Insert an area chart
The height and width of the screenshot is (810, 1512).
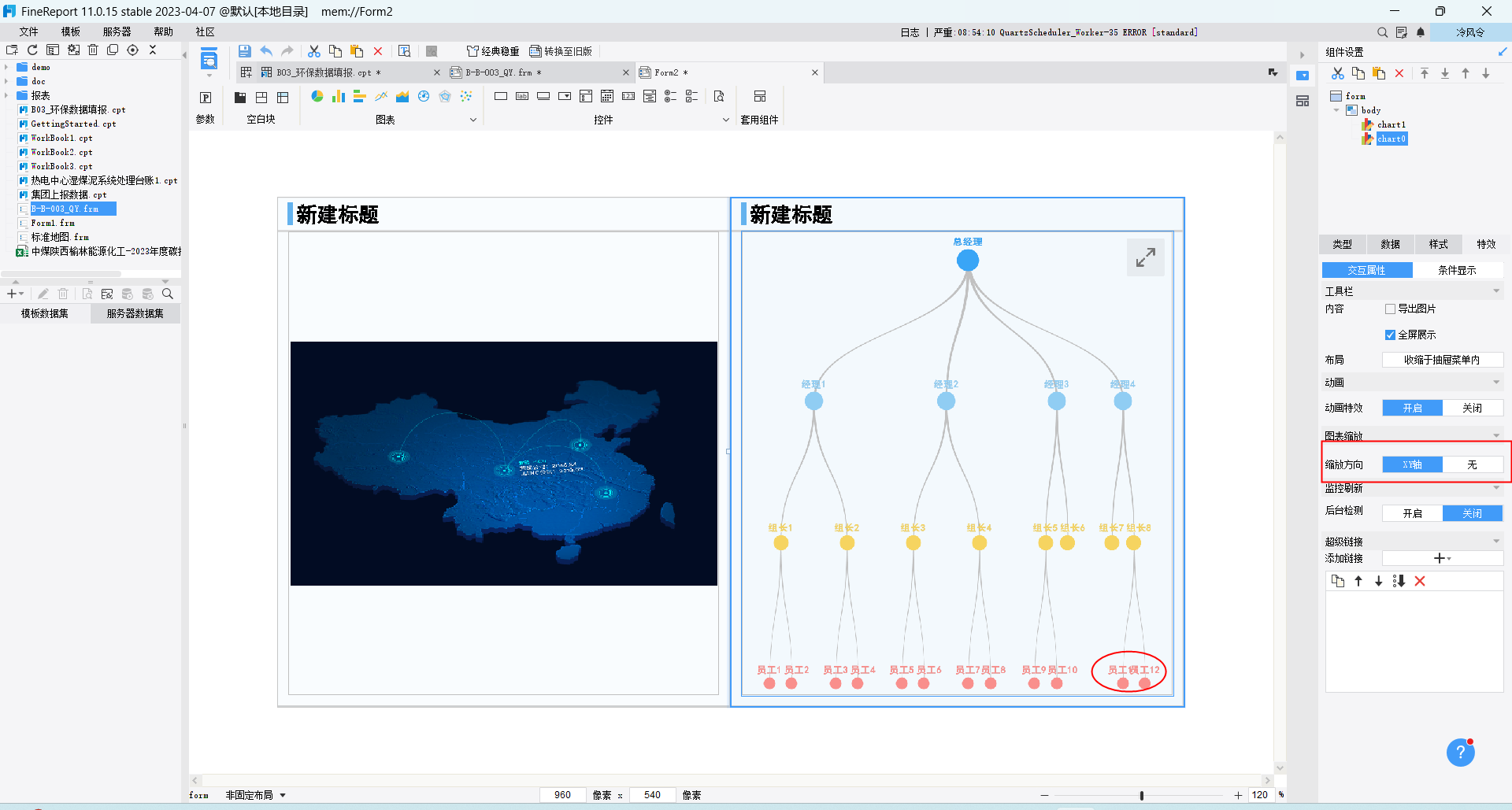(402, 96)
